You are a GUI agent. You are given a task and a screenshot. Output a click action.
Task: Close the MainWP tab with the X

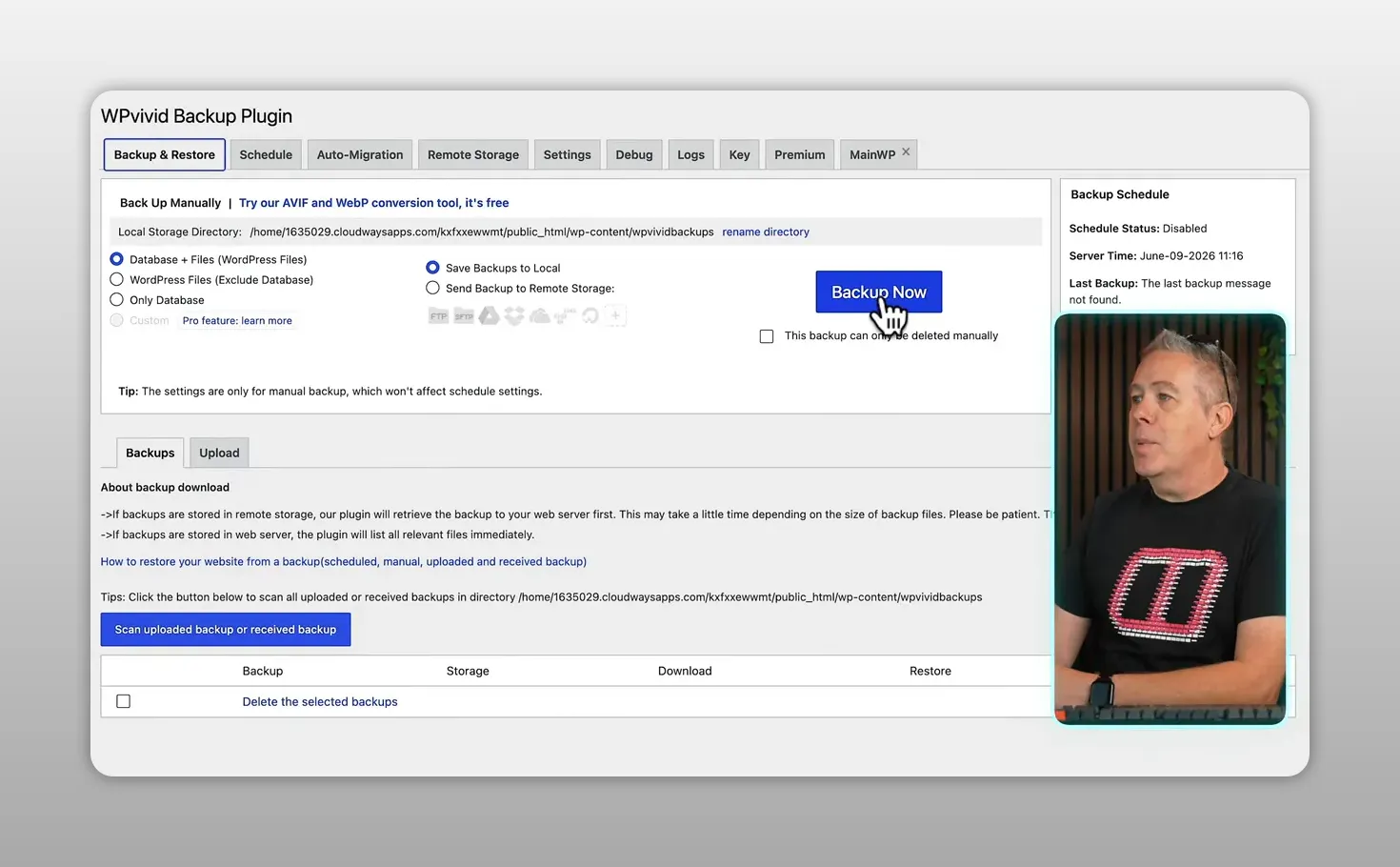click(906, 151)
